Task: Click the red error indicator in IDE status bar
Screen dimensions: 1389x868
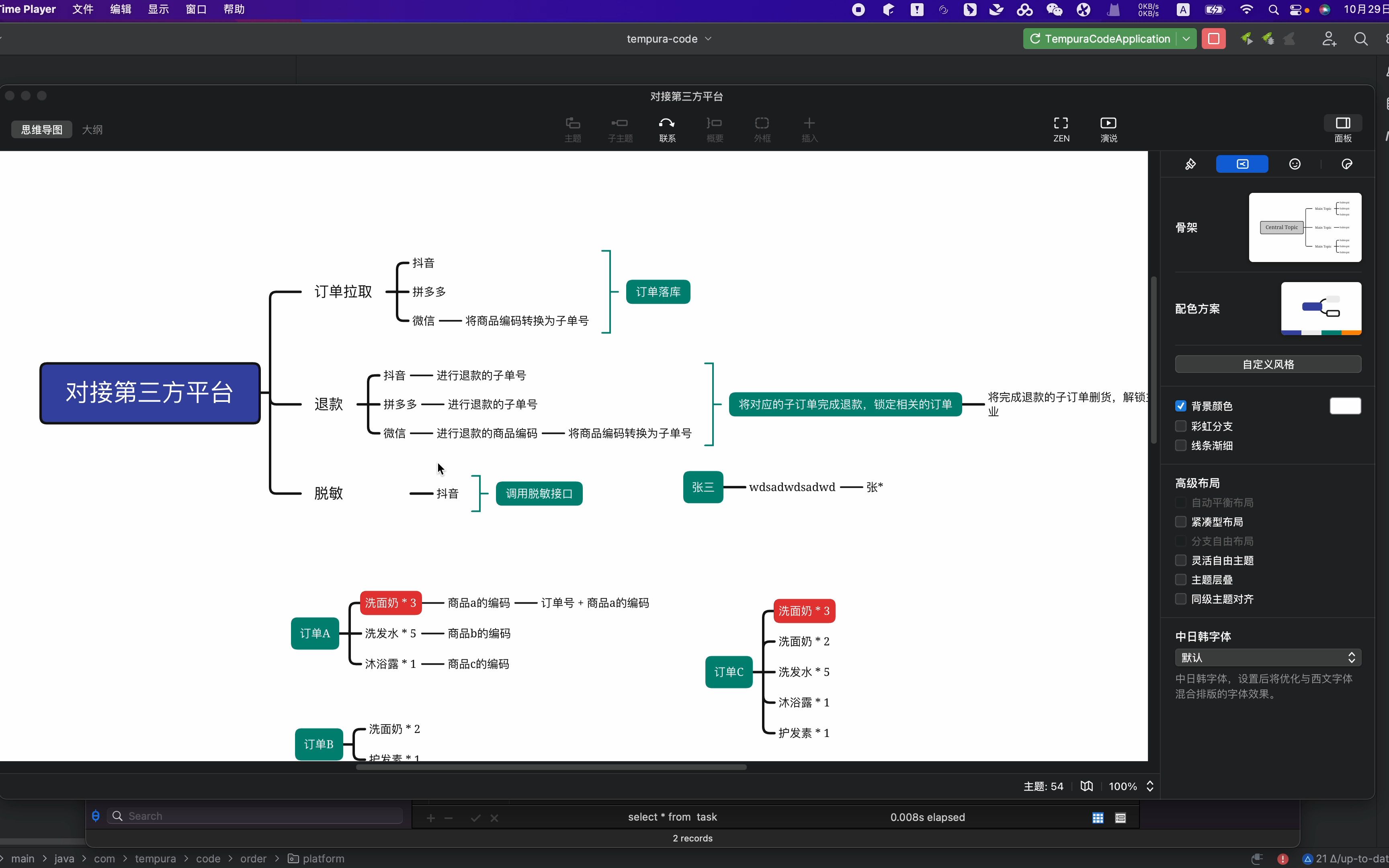Action: 1282,859
